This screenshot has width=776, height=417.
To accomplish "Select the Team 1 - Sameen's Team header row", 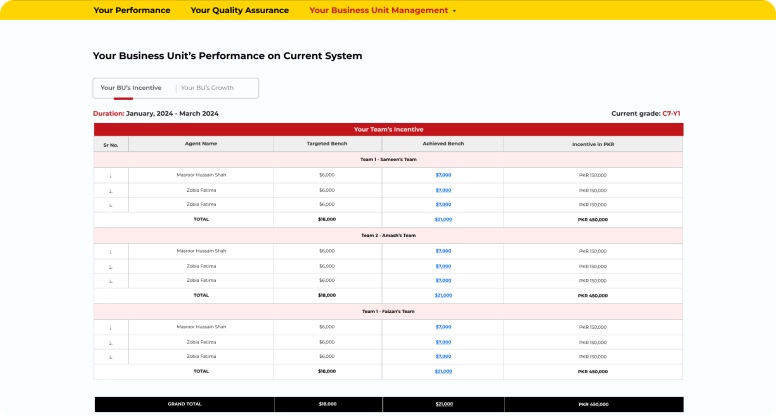I will 388,159.
